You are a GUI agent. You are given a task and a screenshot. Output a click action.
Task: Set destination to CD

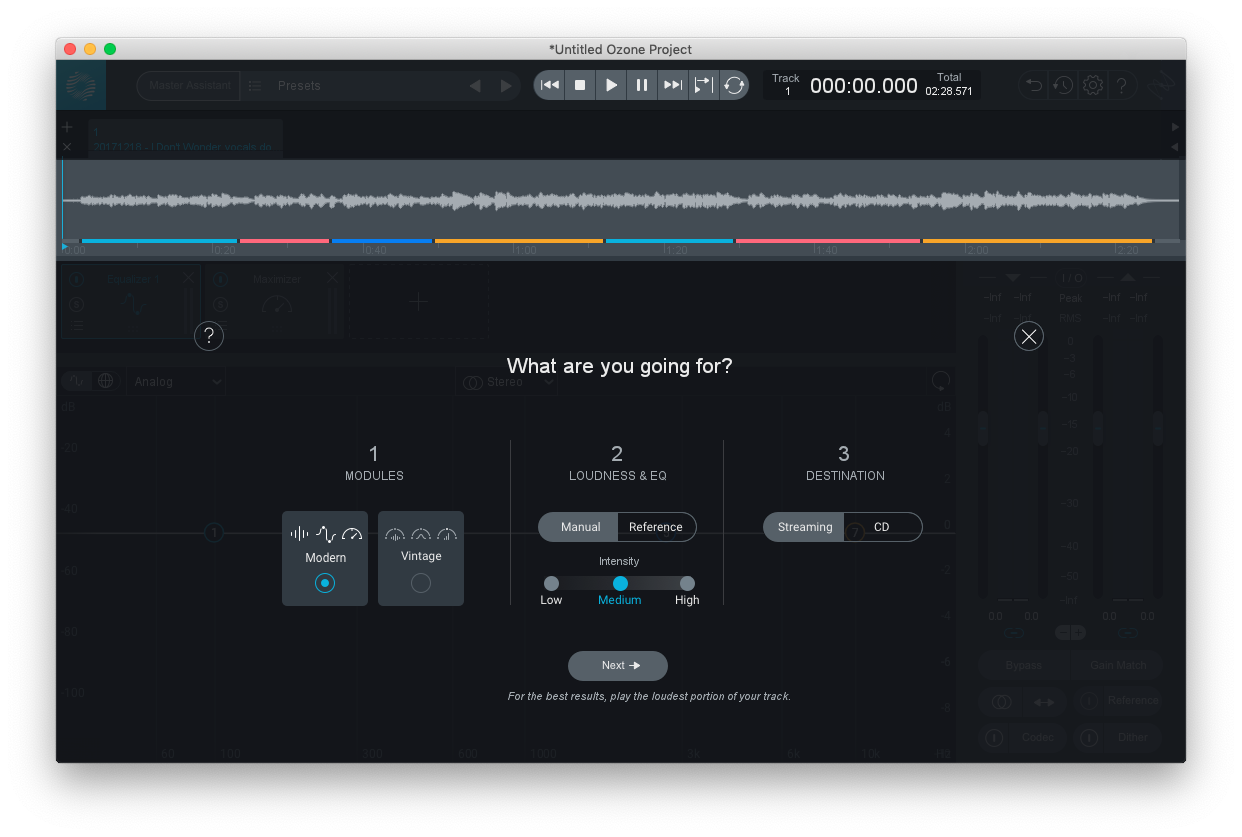click(x=882, y=527)
